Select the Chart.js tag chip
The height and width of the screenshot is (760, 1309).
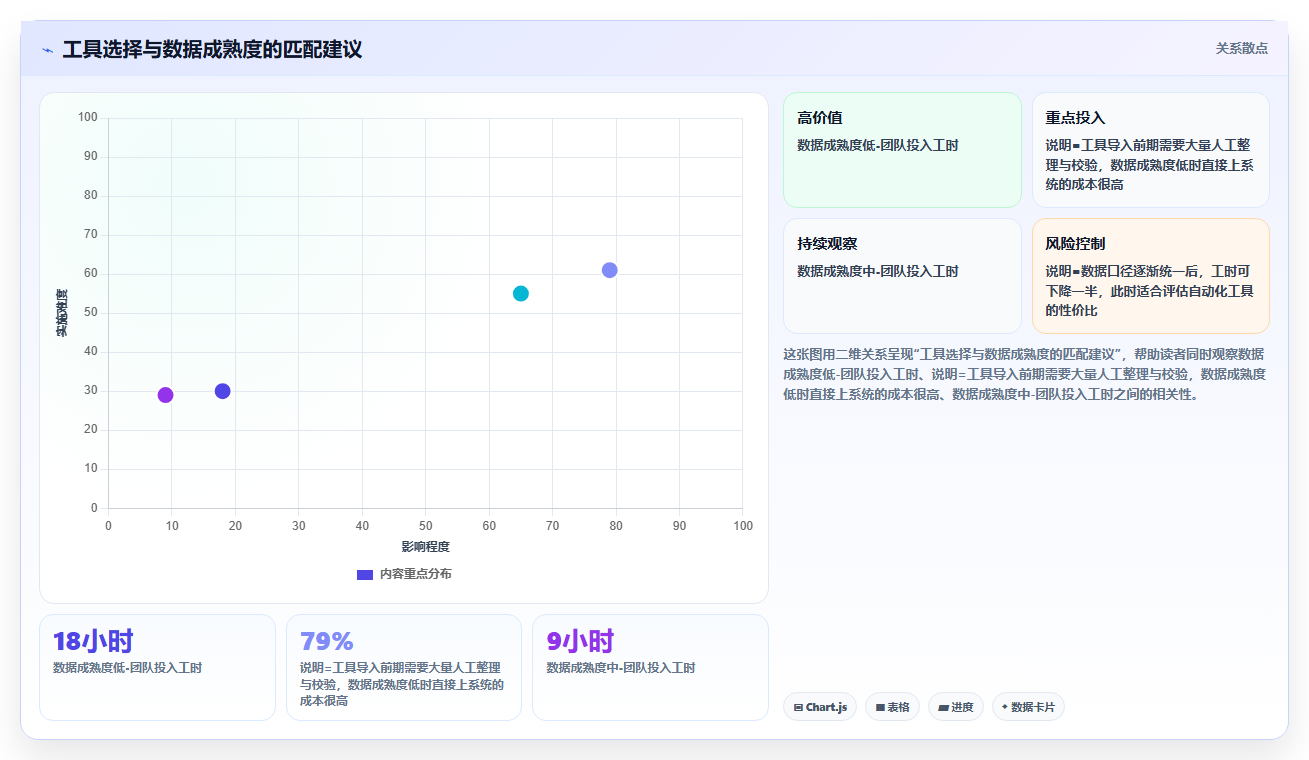tap(820, 707)
